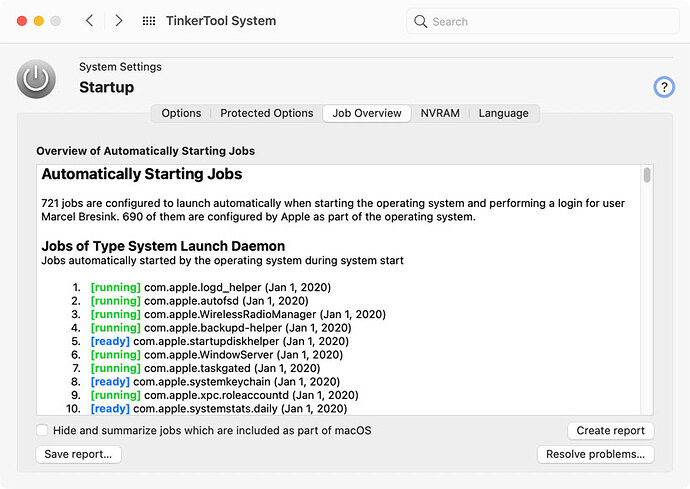Click the report scrollbar thumb
690x489 pixels.
pos(646,175)
